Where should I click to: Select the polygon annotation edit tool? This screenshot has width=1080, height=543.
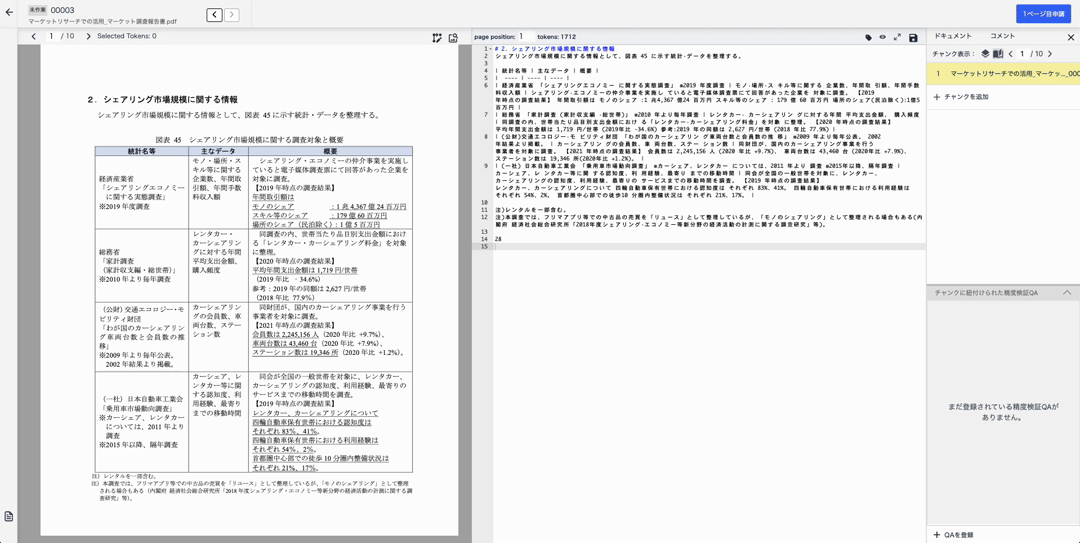click(x=437, y=38)
